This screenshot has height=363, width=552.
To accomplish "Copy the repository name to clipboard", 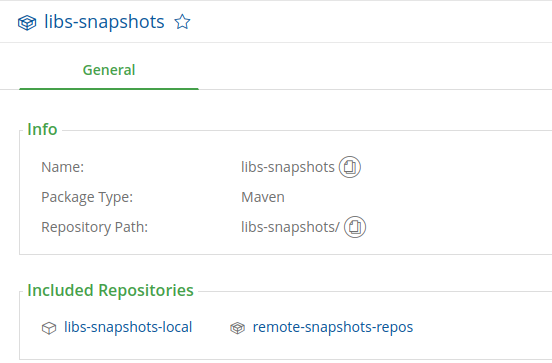I will [x=350, y=167].
